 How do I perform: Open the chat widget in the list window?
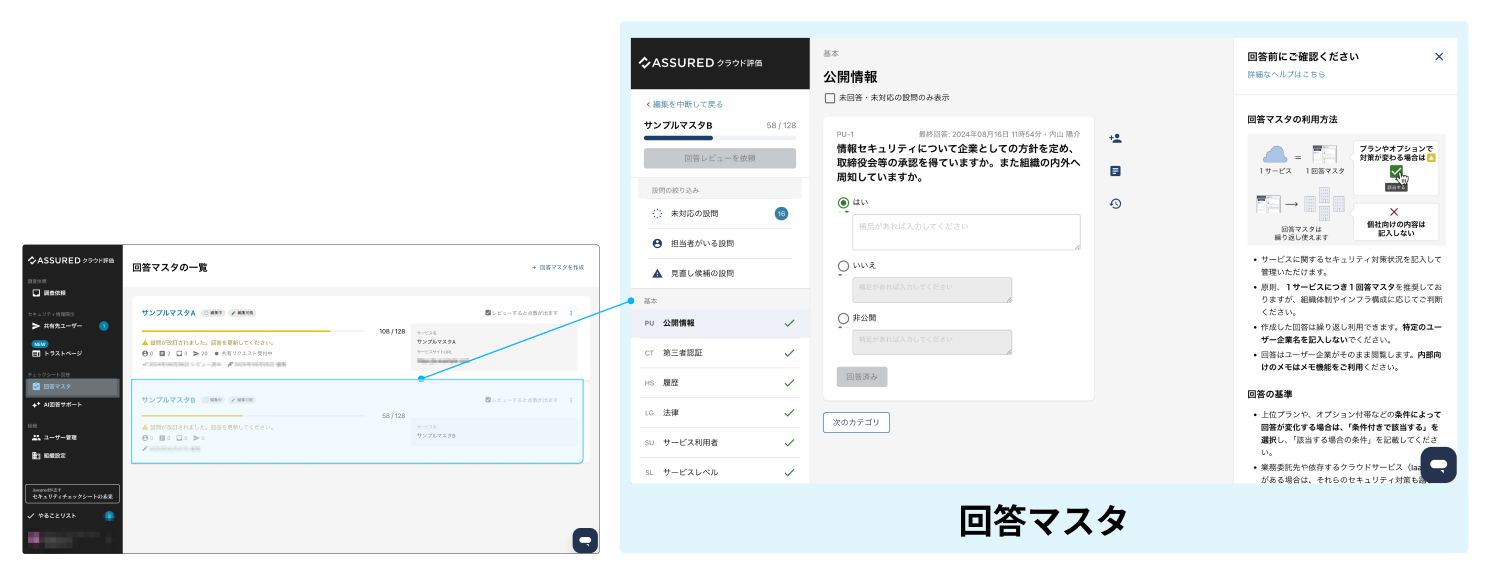[x=585, y=540]
